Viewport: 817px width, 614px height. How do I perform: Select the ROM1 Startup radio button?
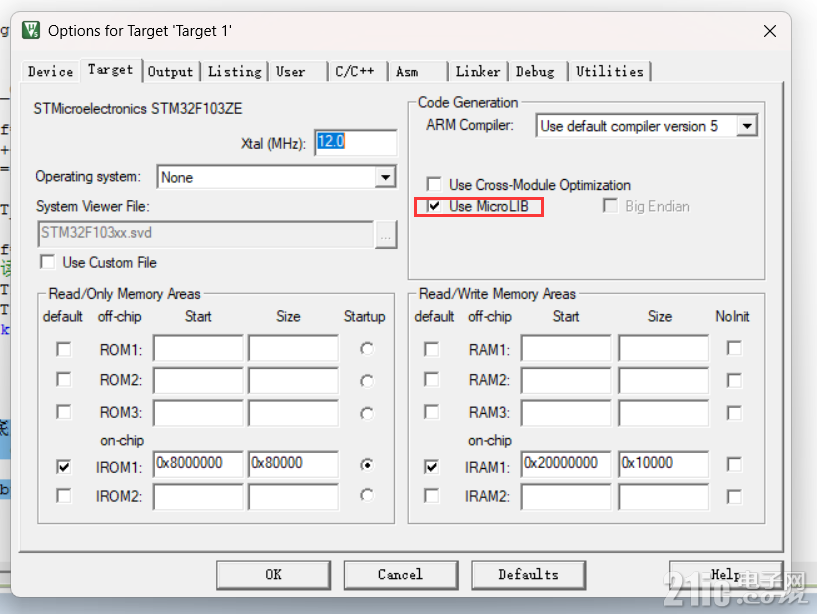tap(367, 349)
